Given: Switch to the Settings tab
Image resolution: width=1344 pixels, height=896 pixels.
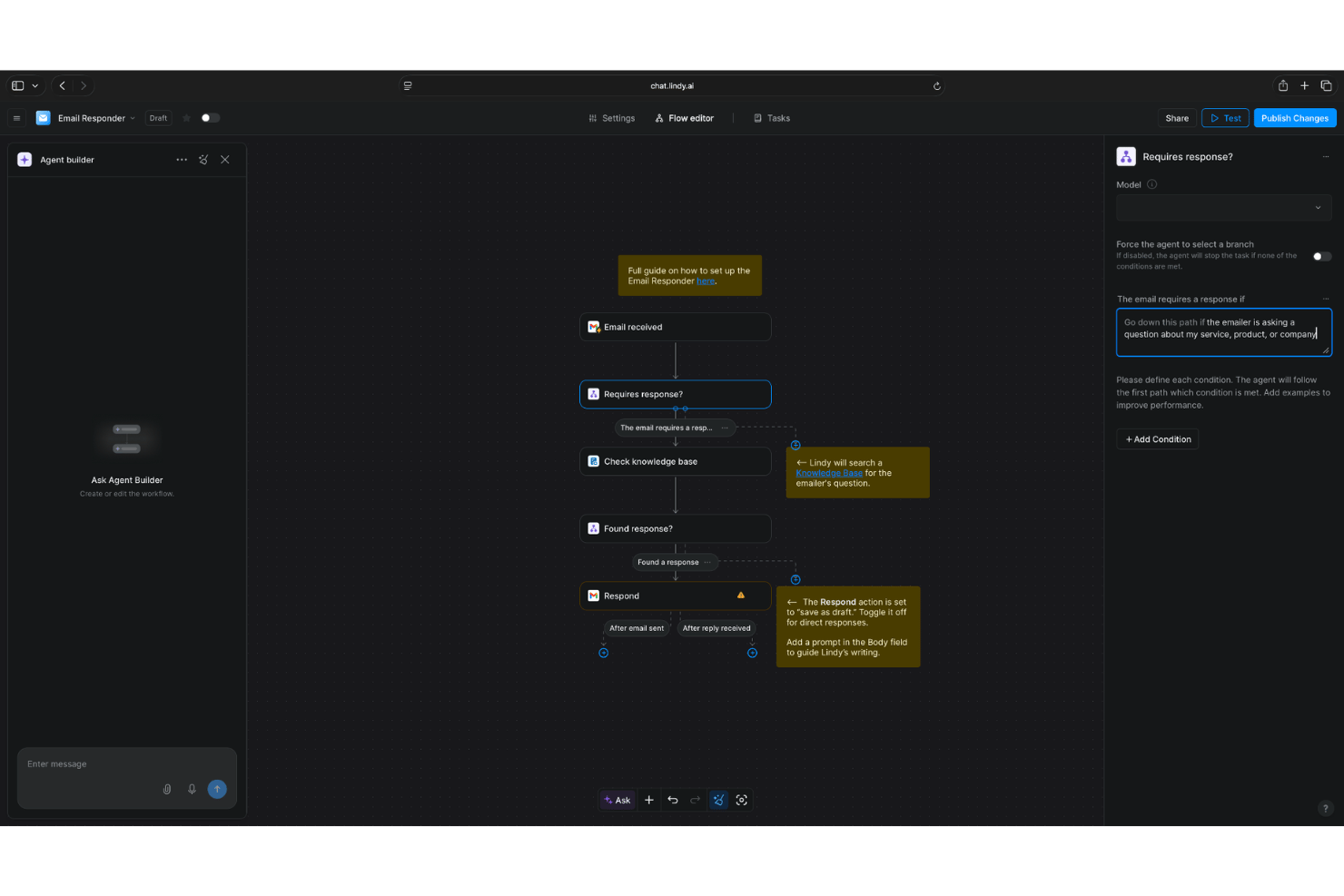Looking at the screenshot, I should tap(612, 118).
